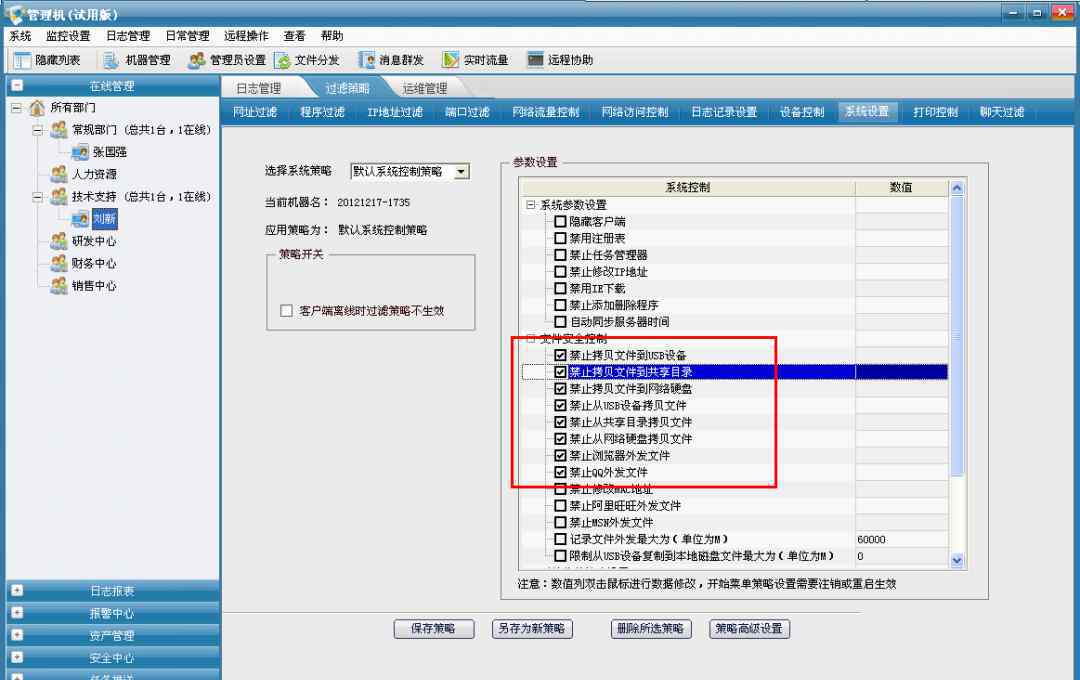
Task: Open the 选择系统策略 dropdown
Action: click(460, 172)
